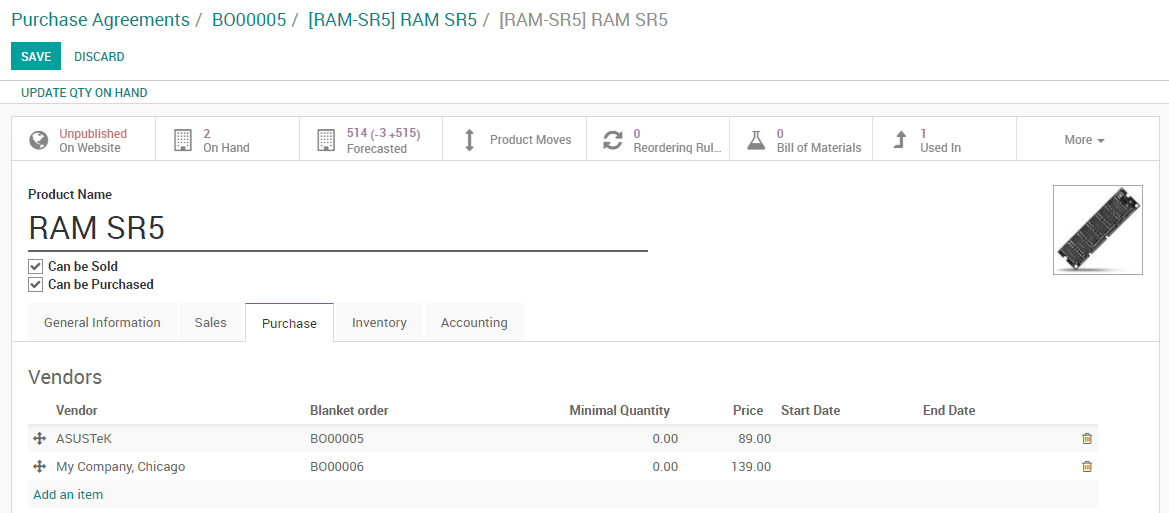1169x513 pixels.
Task: Switch to the Inventory tab
Action: (379, 323)
